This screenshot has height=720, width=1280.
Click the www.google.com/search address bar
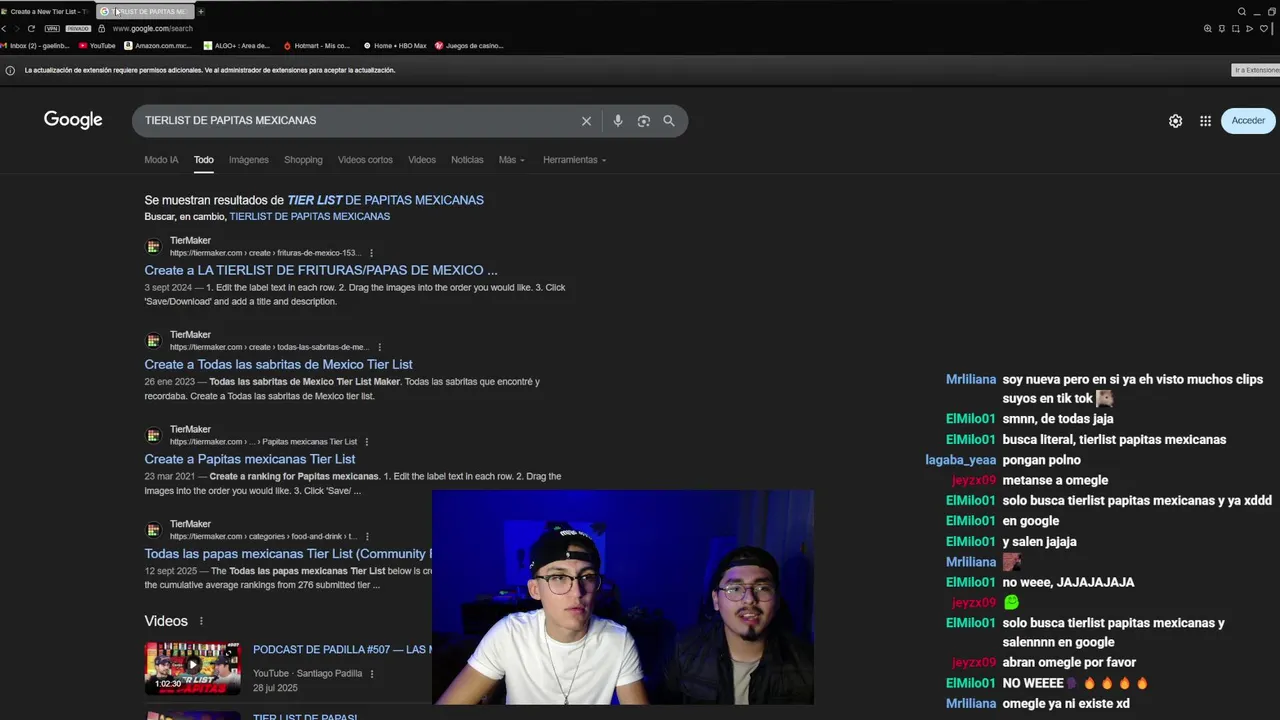click(x=152, y=29)
